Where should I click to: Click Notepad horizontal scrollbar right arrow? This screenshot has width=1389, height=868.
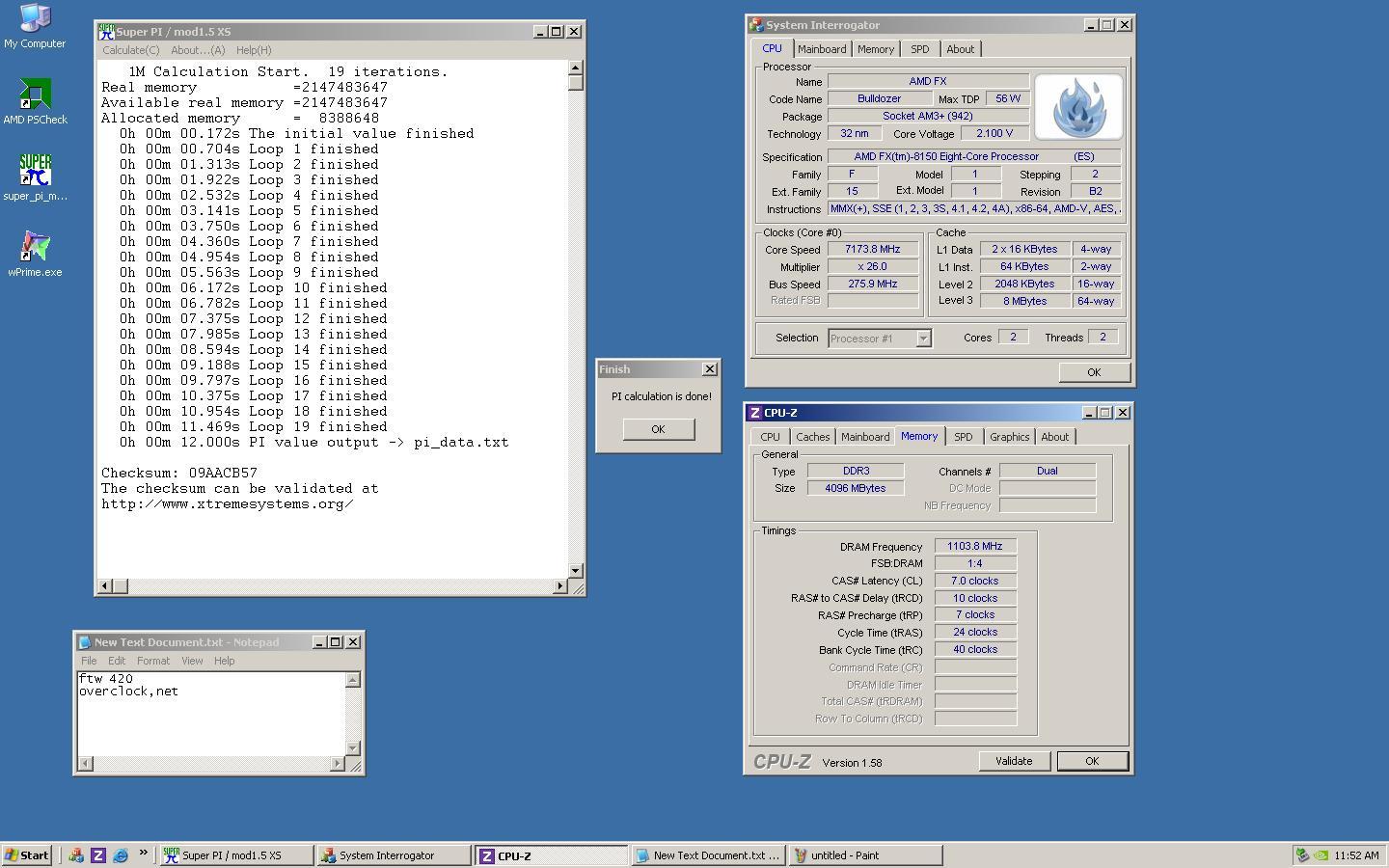[x=338, y=764]
